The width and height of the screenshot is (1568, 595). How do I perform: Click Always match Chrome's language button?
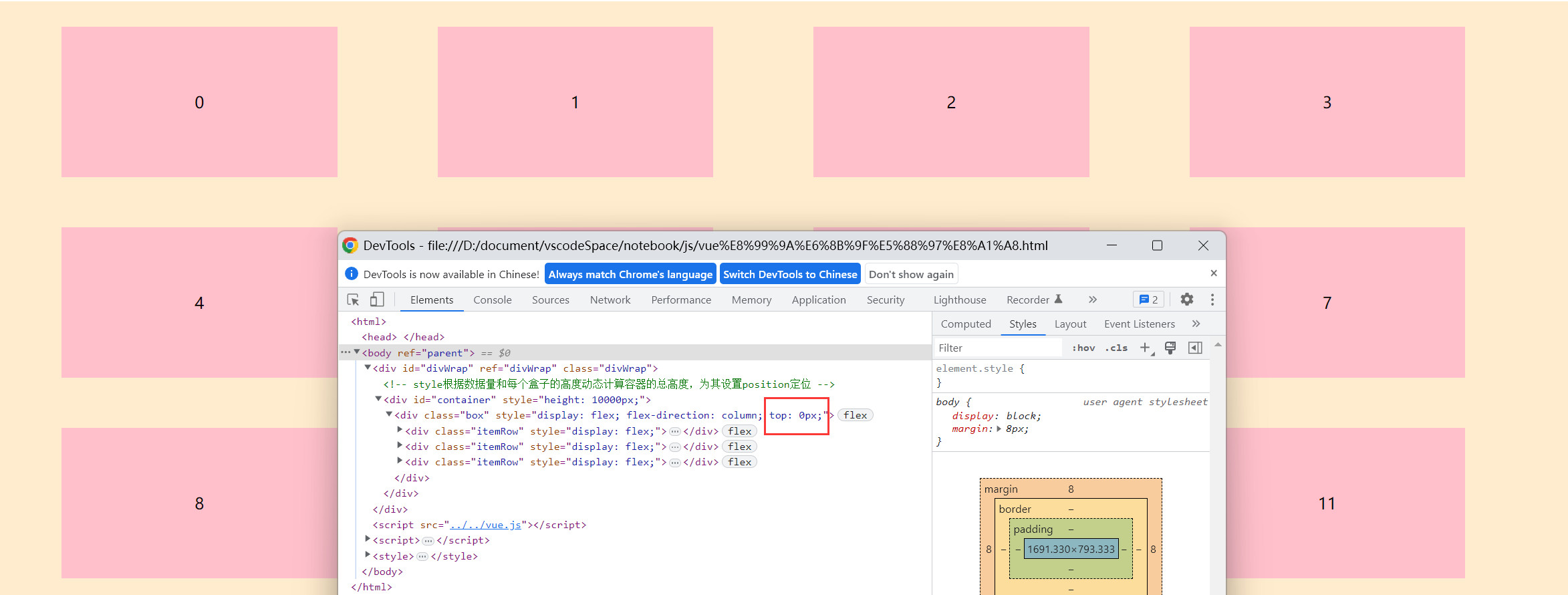click(630, 274)
